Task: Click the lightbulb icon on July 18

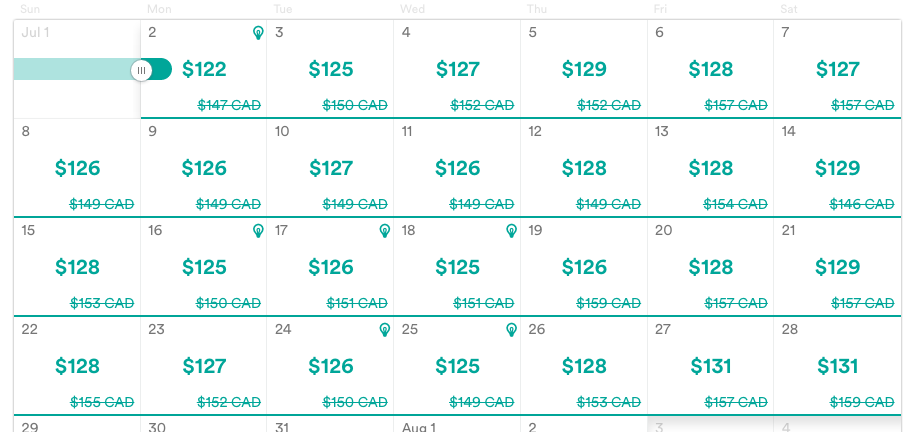Action: (512, 231)
